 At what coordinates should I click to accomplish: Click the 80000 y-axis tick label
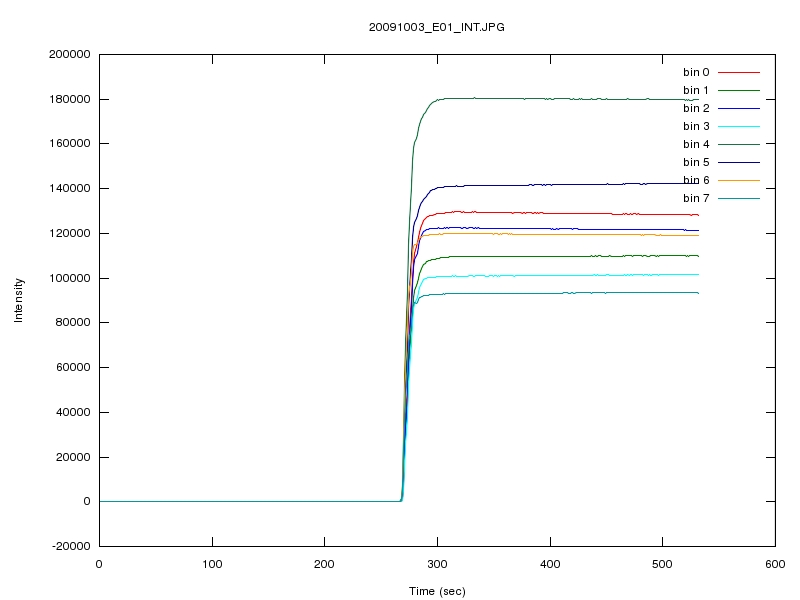click(x=73, y=322)
